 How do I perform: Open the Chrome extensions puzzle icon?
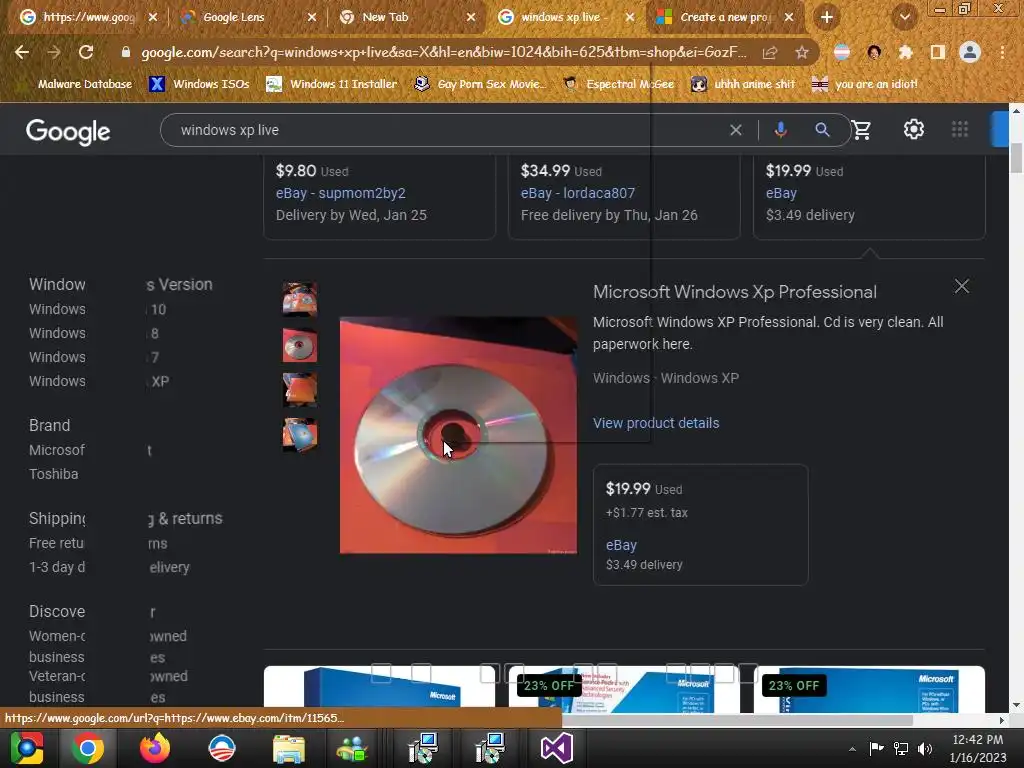[x=905, y=52]
